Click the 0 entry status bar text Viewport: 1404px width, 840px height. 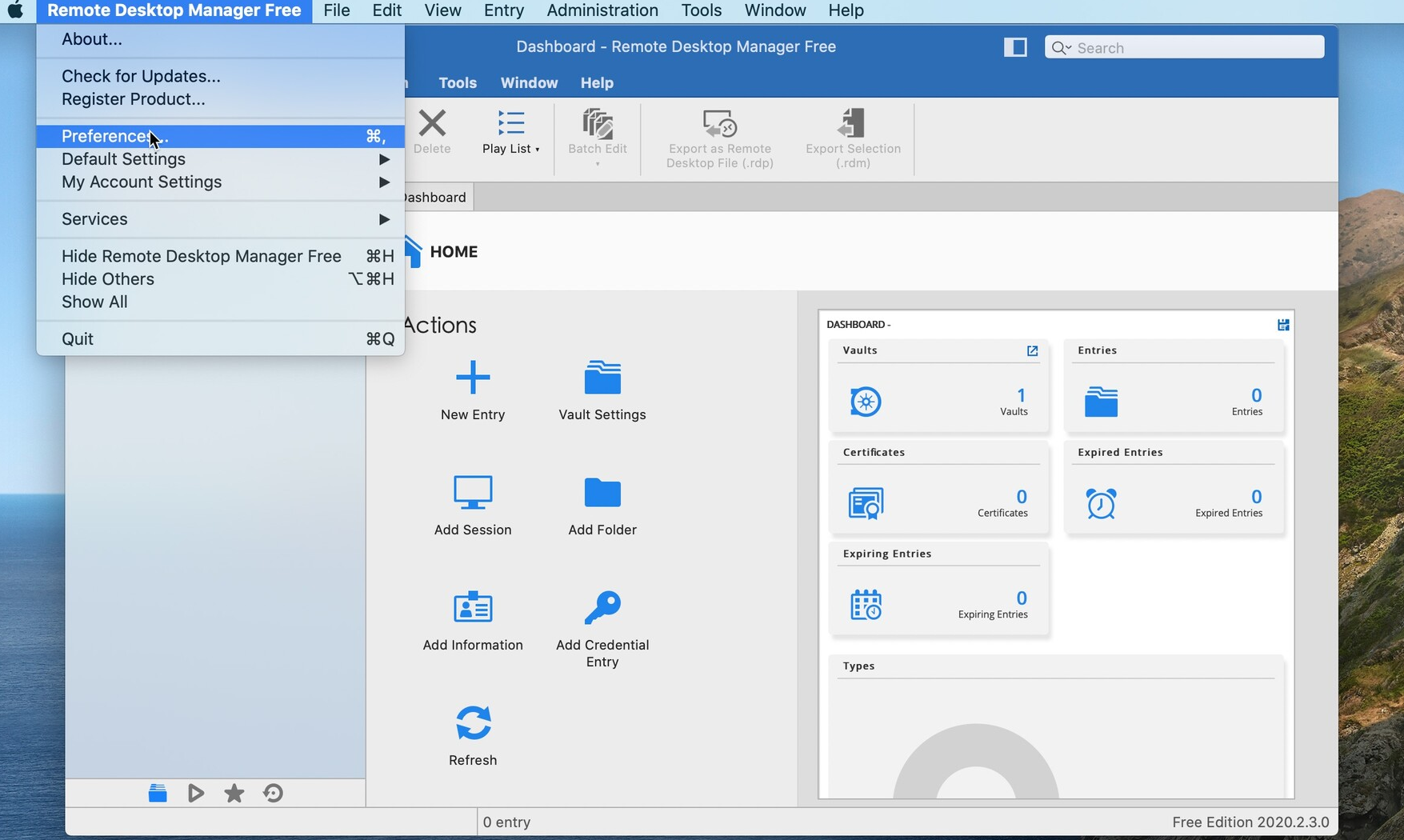[507, 822]
